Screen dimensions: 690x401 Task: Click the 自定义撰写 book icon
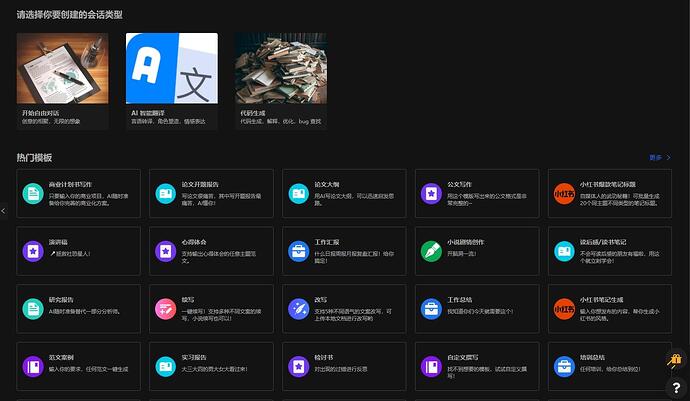point(430,365)
